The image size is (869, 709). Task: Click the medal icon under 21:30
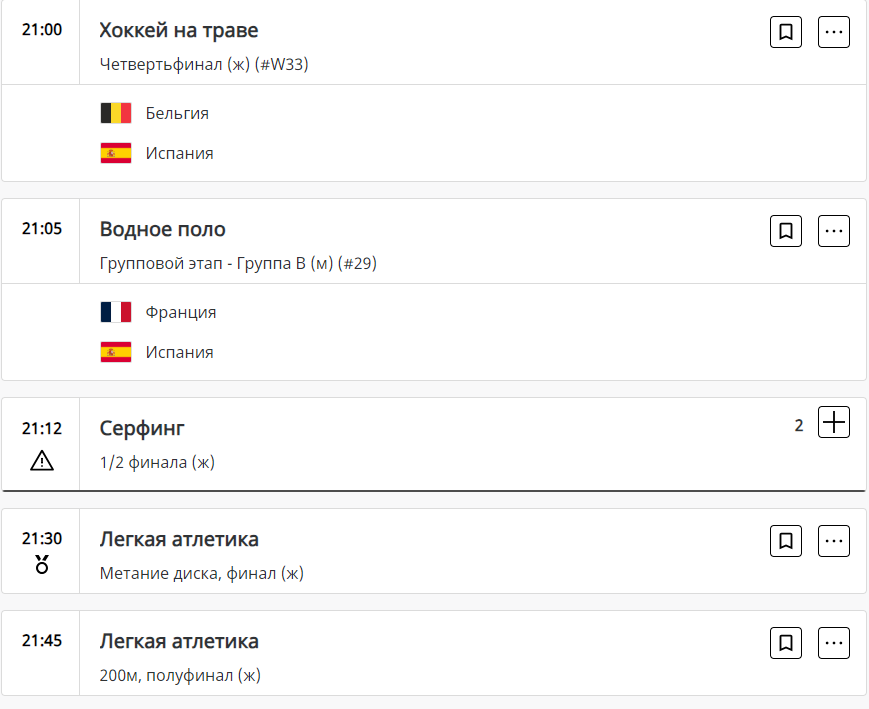pos(42,566)
